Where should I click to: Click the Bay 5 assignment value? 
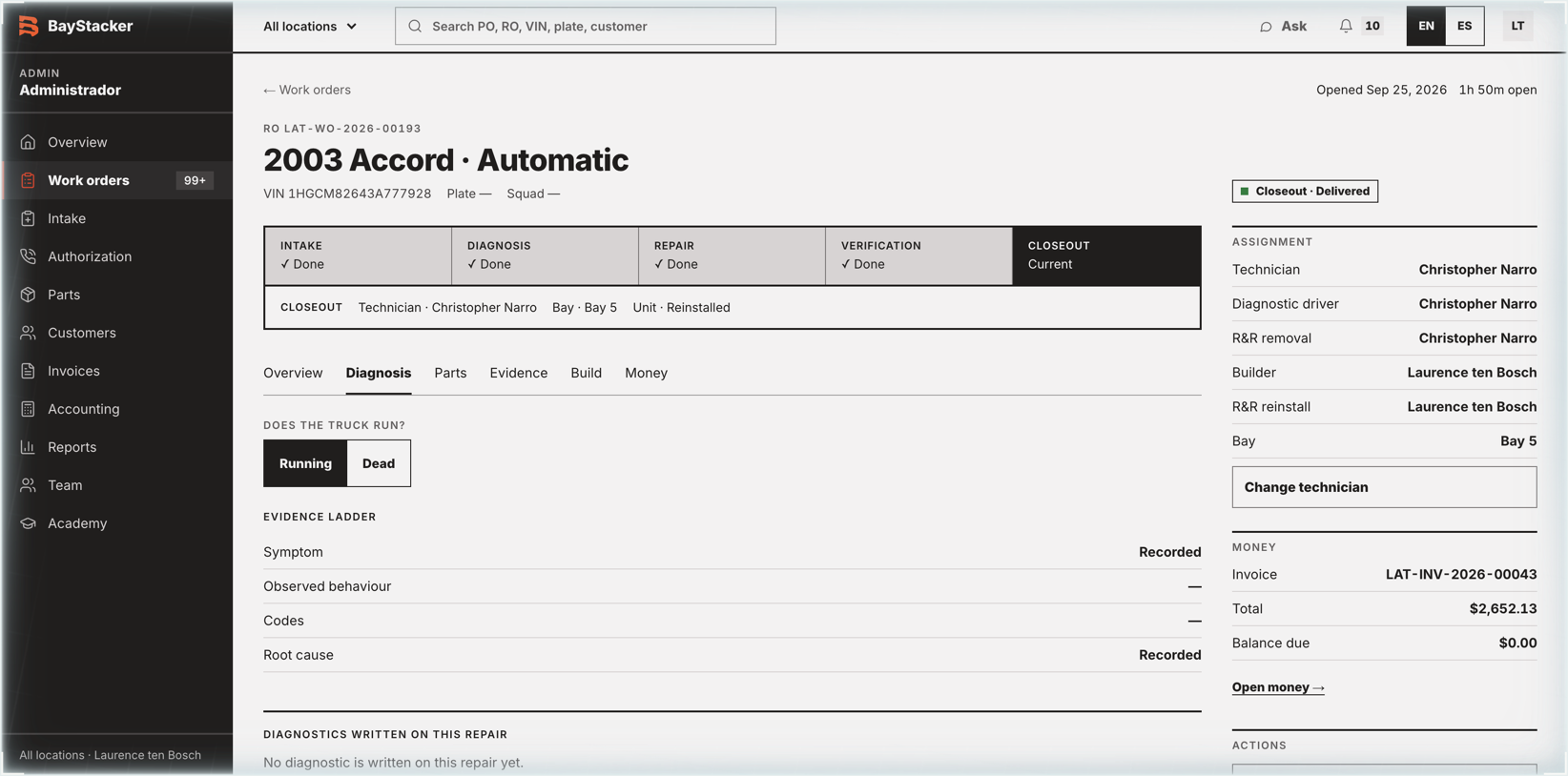[1518, 441]
